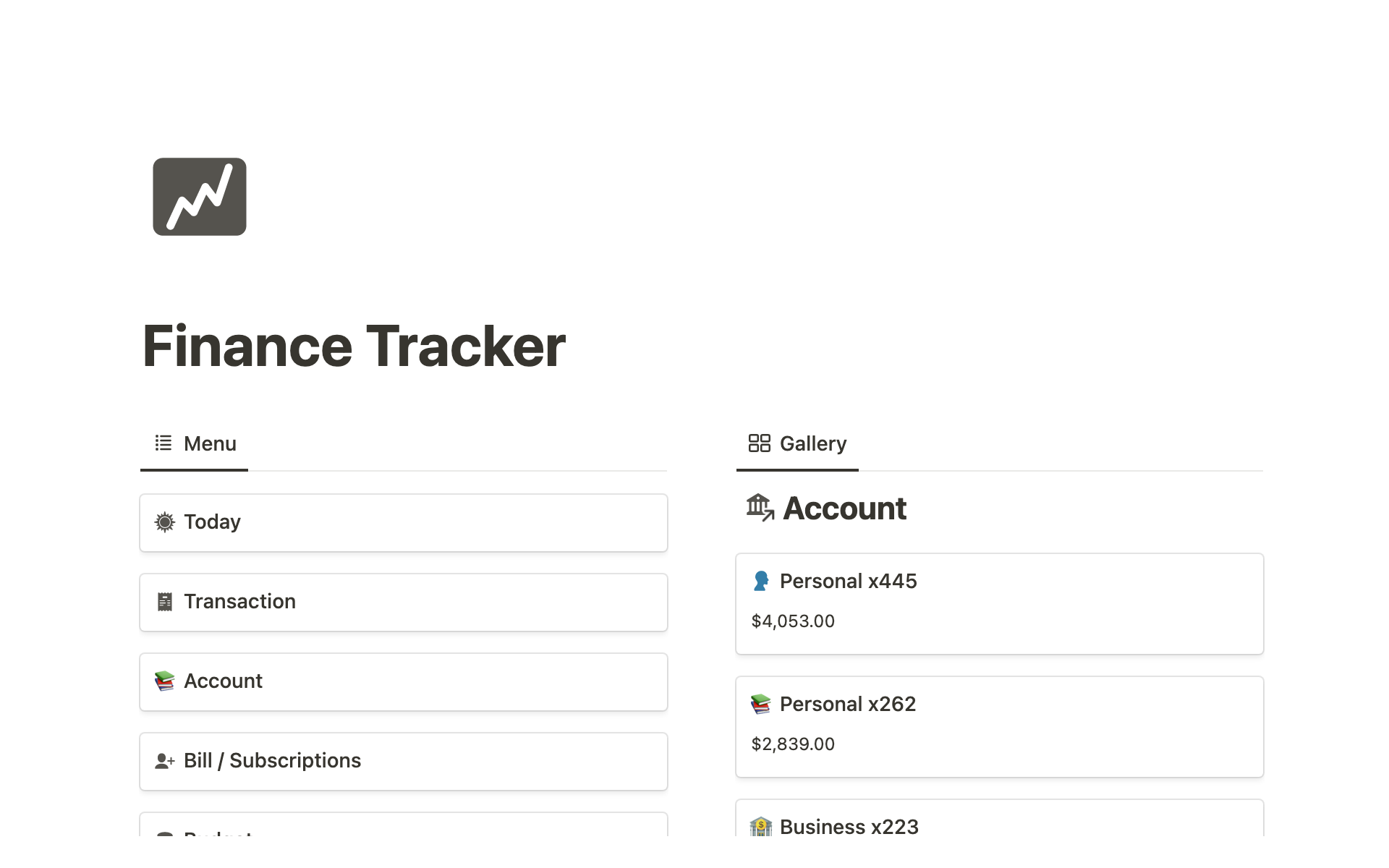Click the silhouette icon on Personal x445 card
This screenshot has height=868, width=1389.
760,582
